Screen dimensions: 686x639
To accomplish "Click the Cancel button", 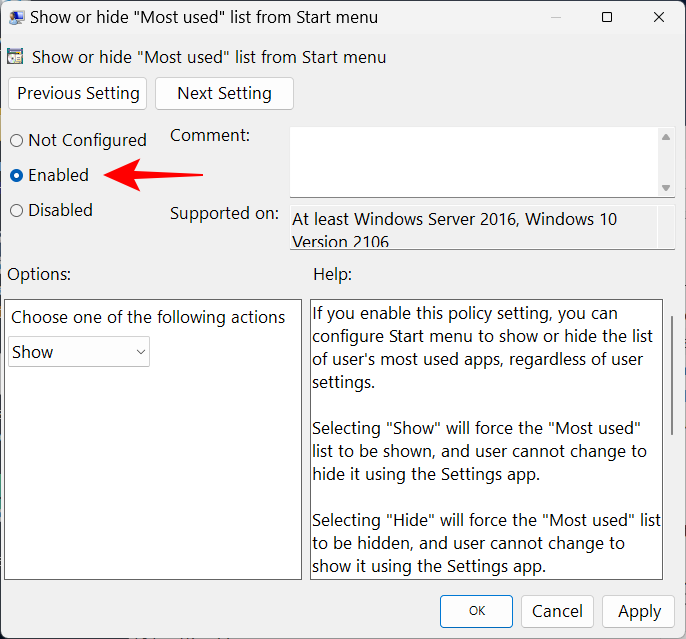I will tap(557, 611).
